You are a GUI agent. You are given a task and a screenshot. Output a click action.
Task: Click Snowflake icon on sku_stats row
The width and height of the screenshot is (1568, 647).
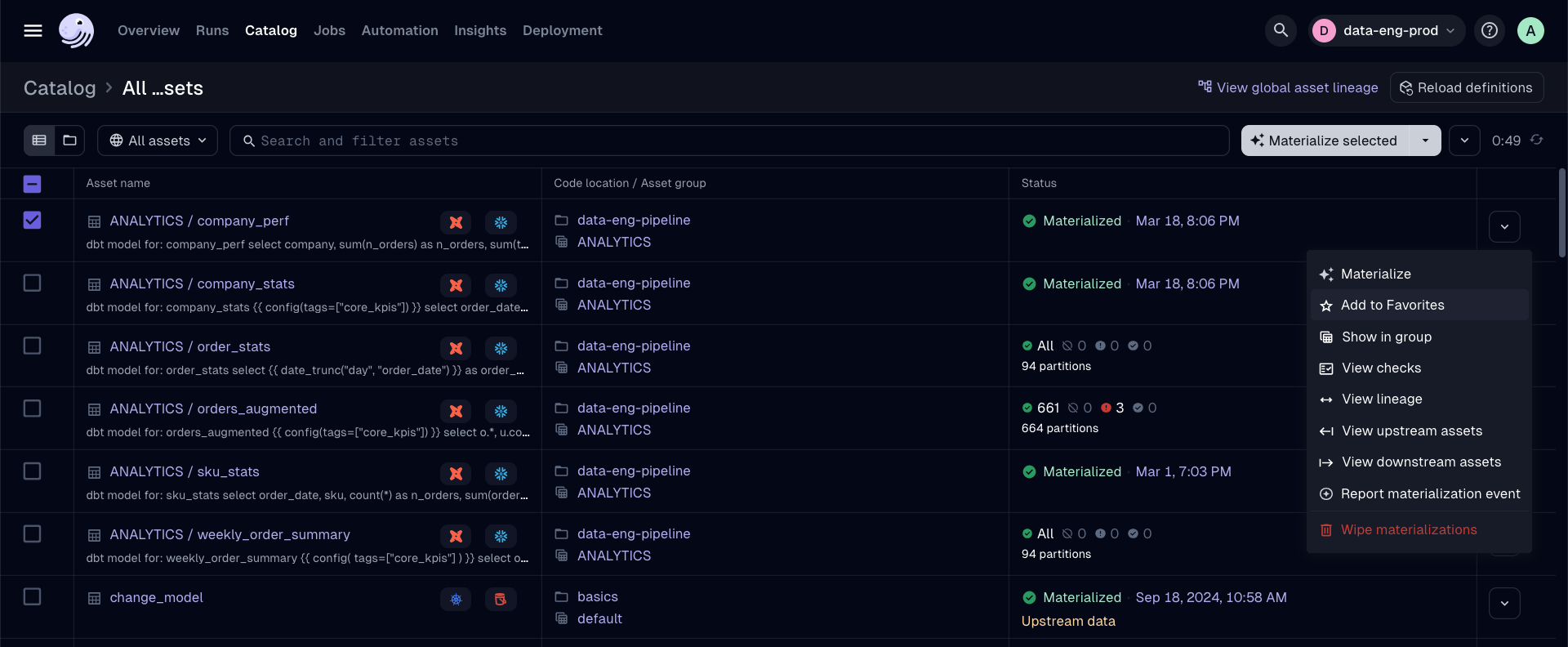(x=501, y=473)
